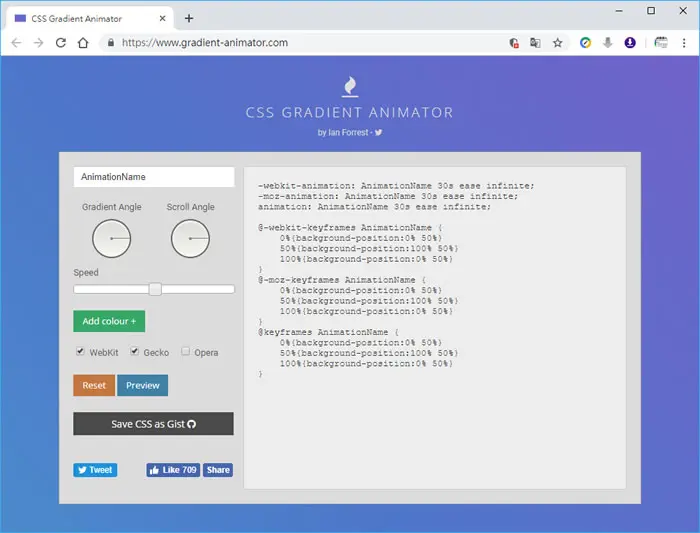700x533 pixels.
Task: Open a new browser tab
Action: click(x=189, y=18)
